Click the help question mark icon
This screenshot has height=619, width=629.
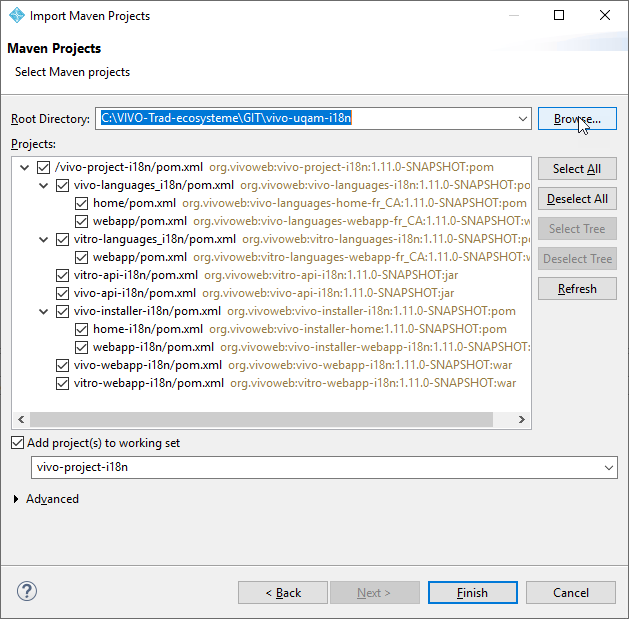point(27,591)
